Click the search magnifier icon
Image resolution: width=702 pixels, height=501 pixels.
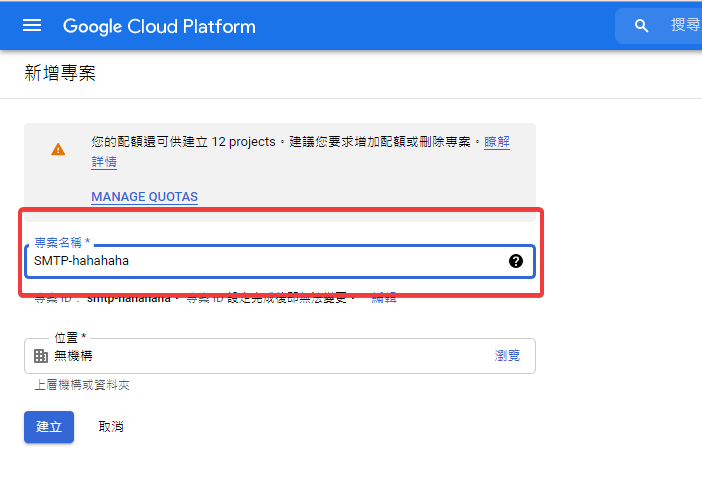(641, 26)
